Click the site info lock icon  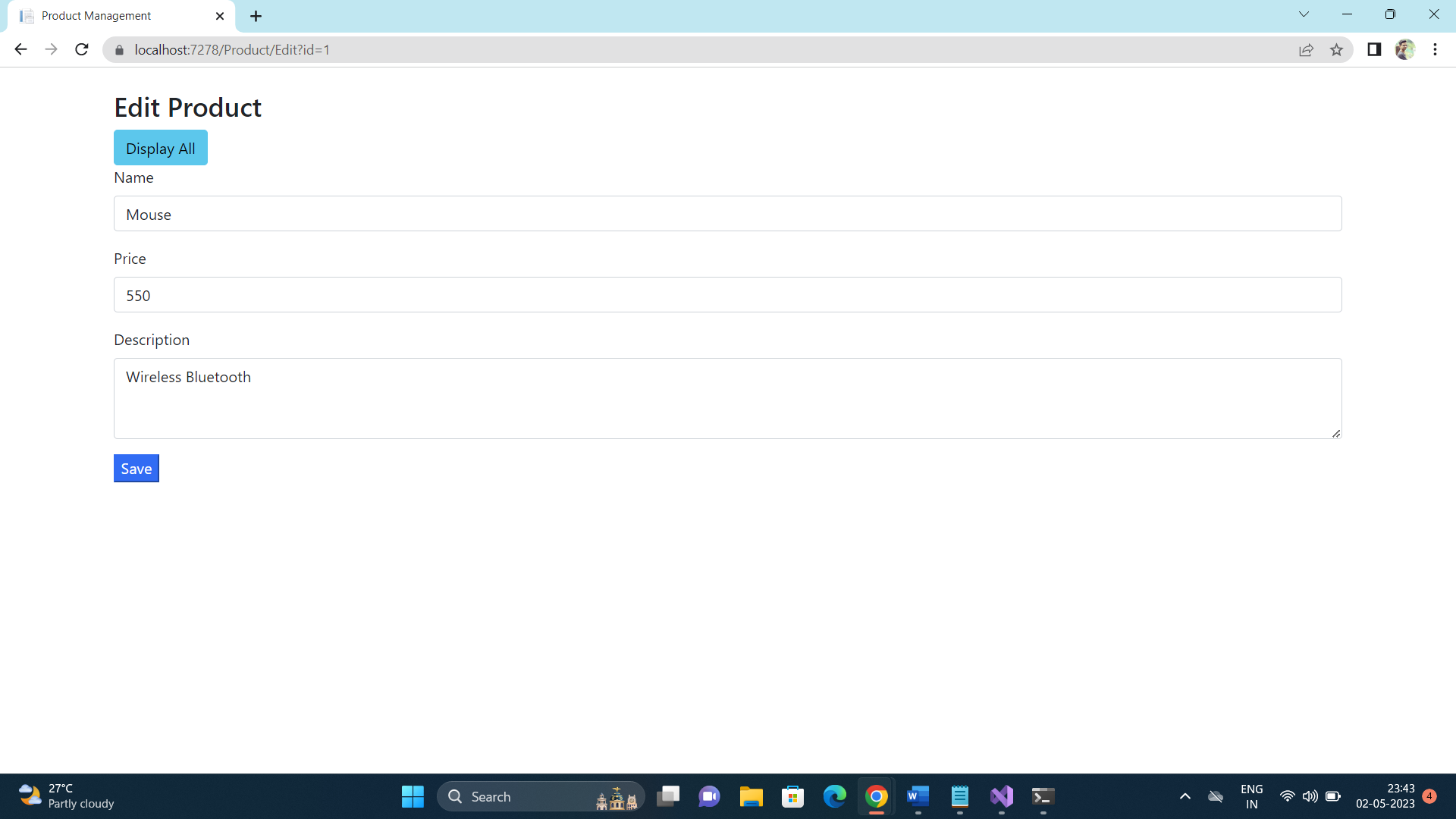click(119, 50)
